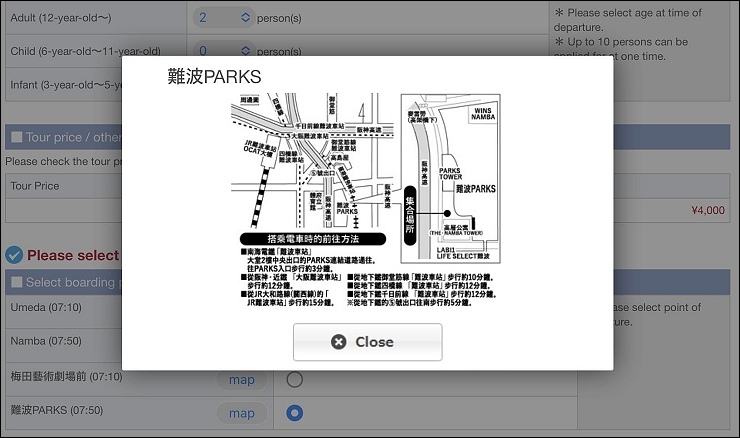Open the Child persons count dropdown

(224, 51)
